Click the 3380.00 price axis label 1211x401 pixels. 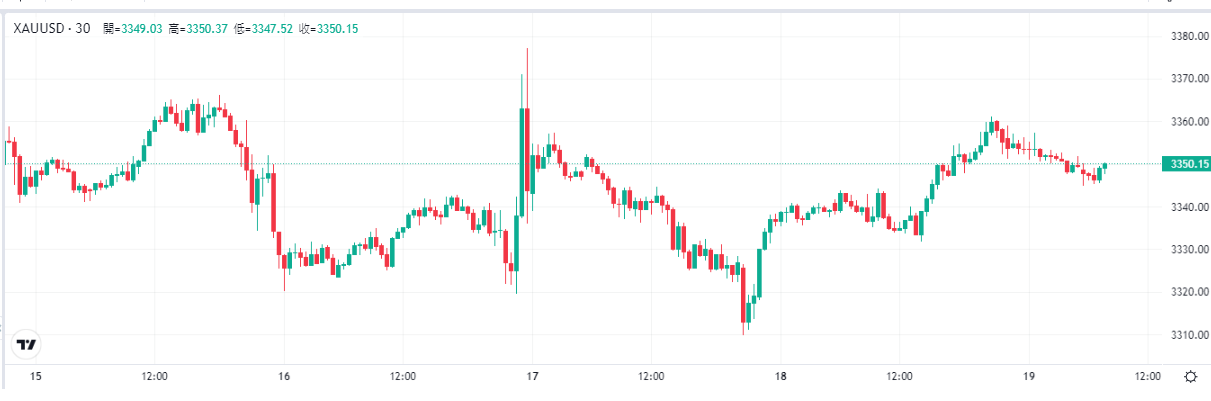point(1184,37)
